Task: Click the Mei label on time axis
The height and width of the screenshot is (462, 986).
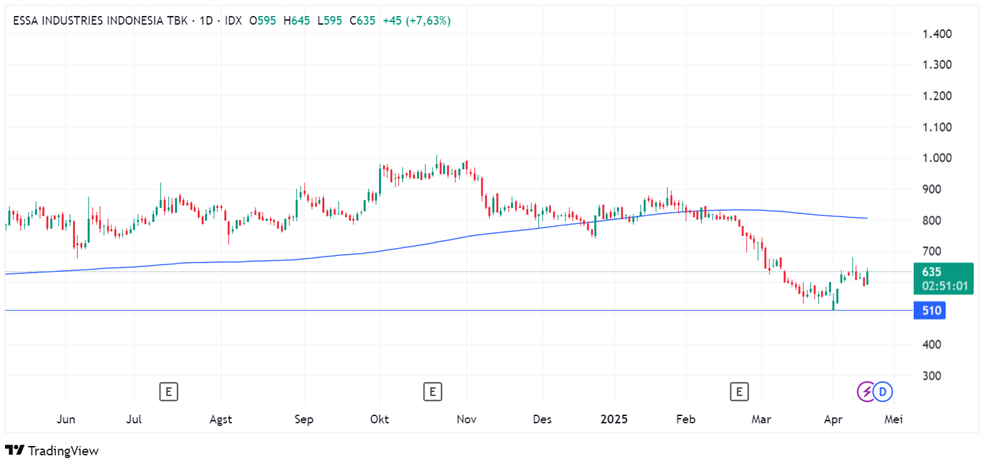Action: click(x=894, y=419)
